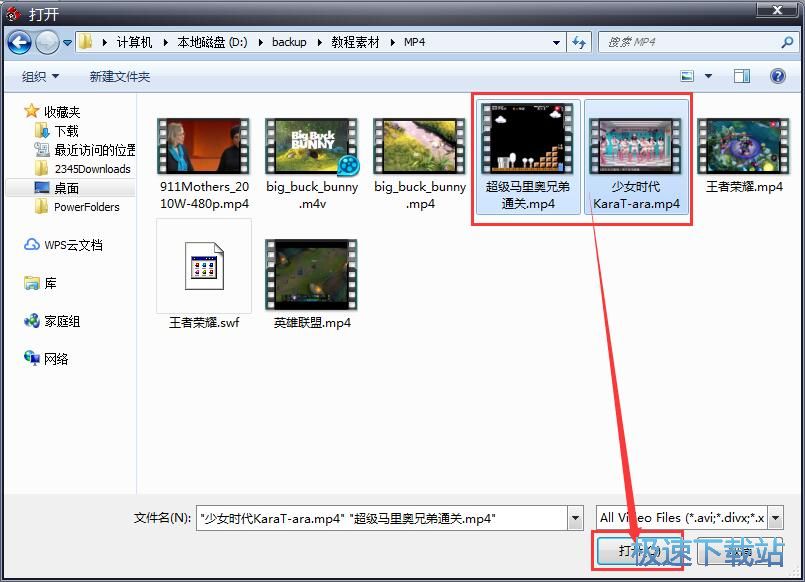The image size is (805, 582).
Task: Select the 家庭组 homegroup icon
Action: (x=33, y=322)
